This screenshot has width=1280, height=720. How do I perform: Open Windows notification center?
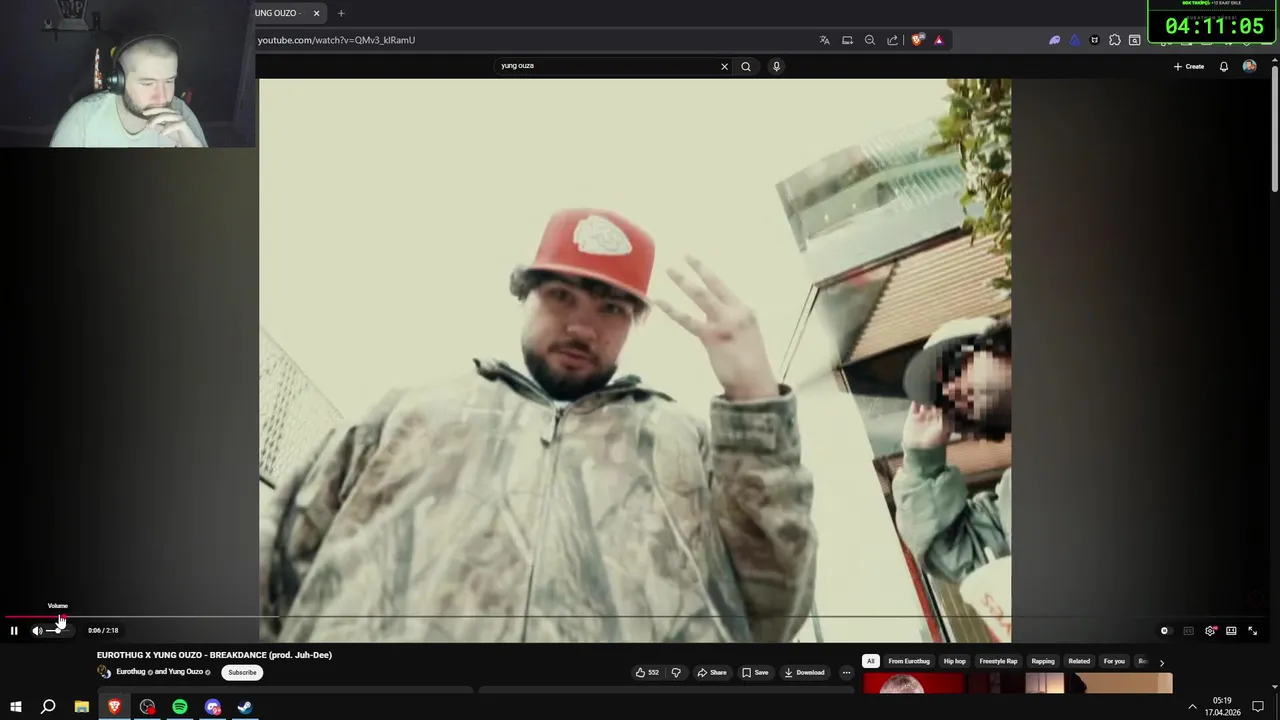click(x=1258, y=707)
